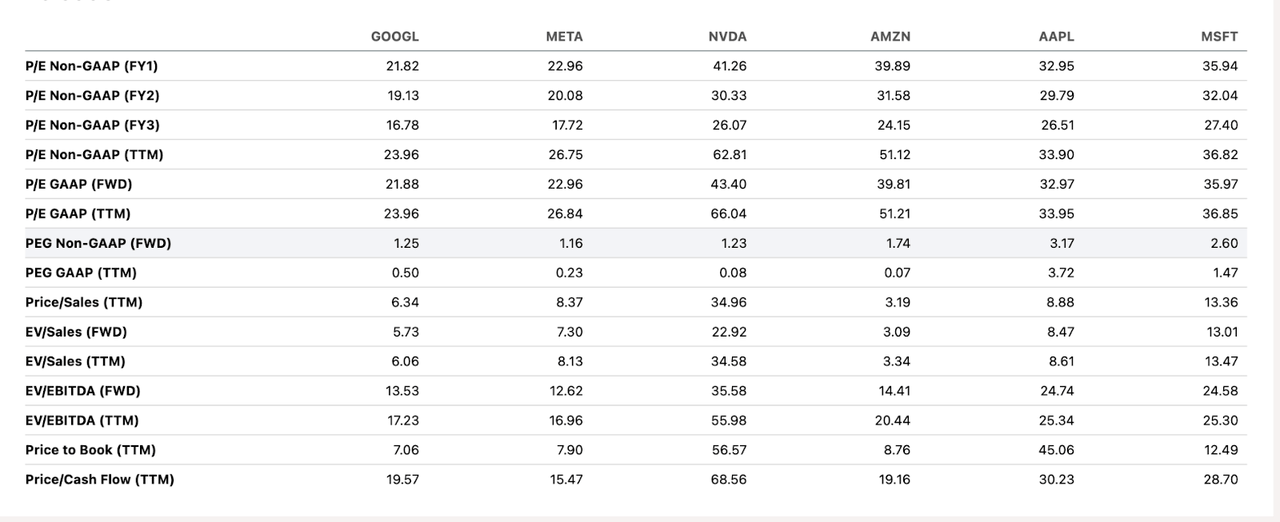Image resolution: width=1280 pixels, height=522 pixels.
Task: Select the MSFT column header
Action: click(x=1219, y=37)
